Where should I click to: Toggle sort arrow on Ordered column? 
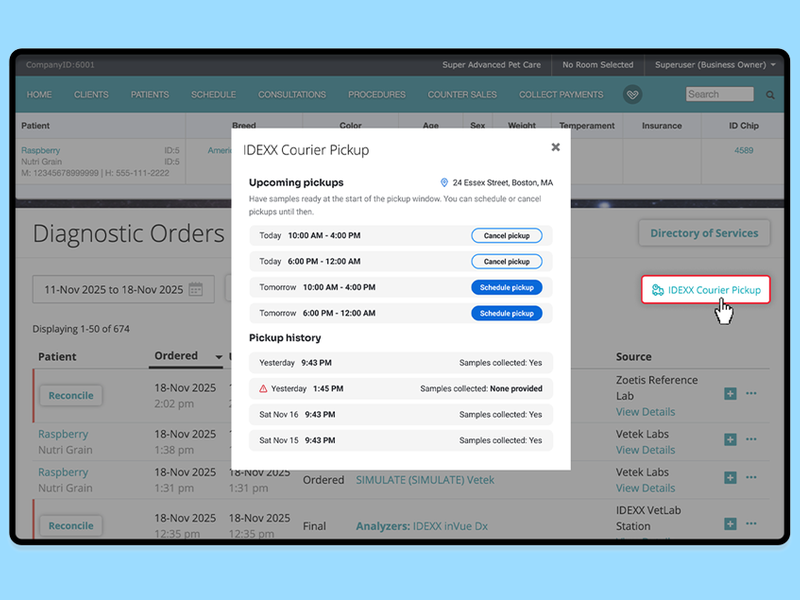click(219, 357)
